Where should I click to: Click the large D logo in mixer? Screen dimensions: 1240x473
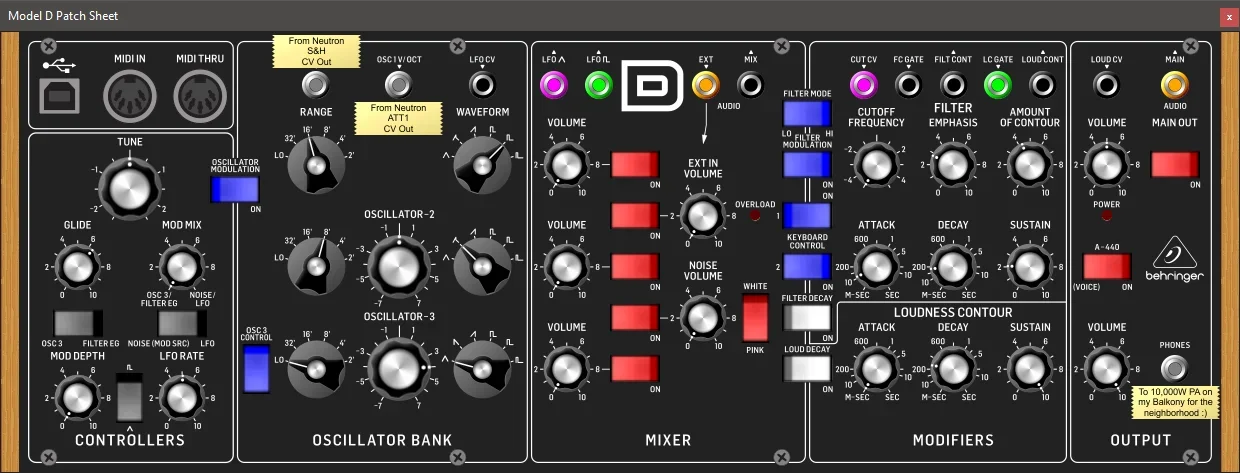pyautogui.click(x=651, y=87)
